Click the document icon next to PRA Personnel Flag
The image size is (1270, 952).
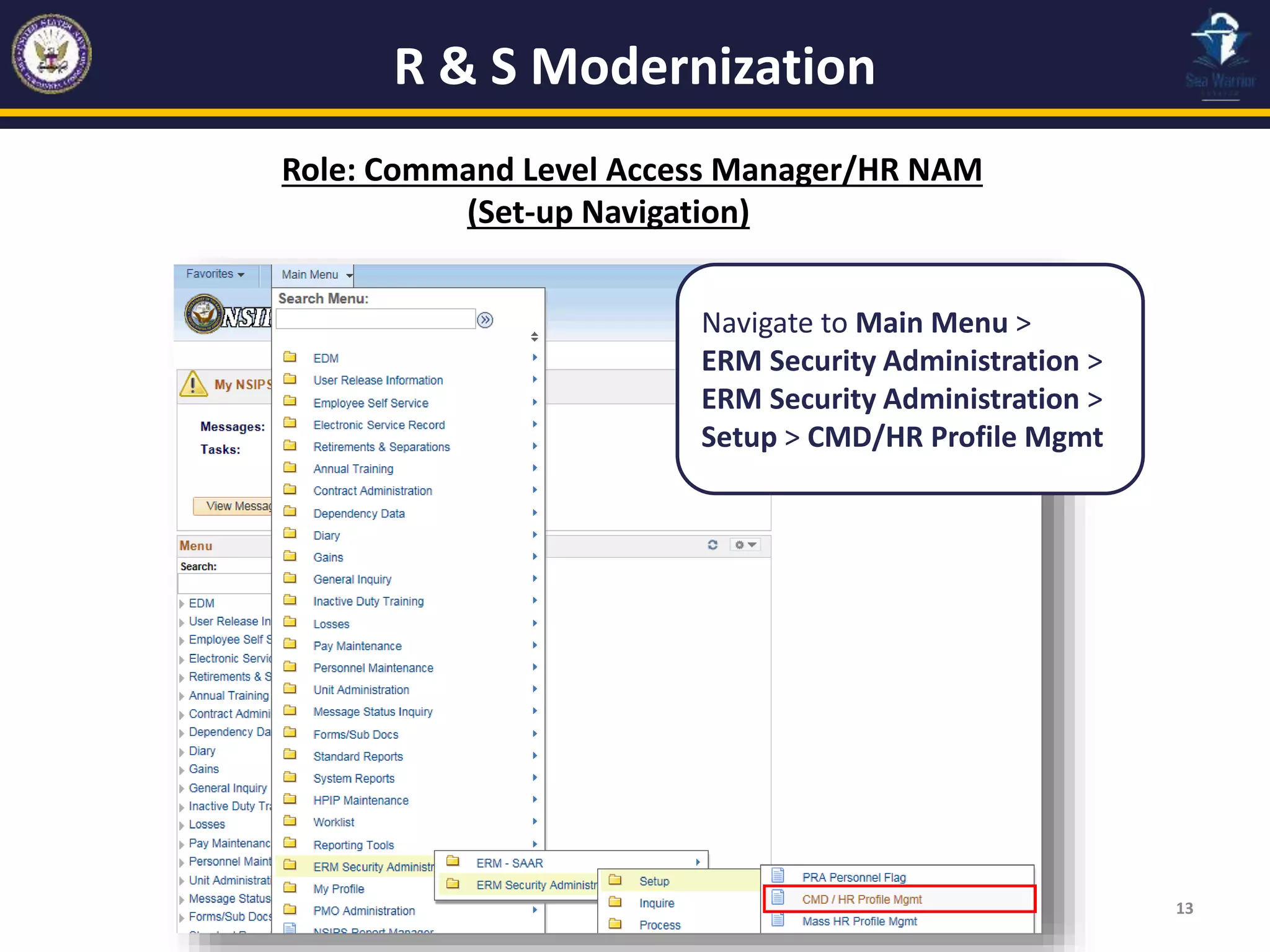coord(778,876)
